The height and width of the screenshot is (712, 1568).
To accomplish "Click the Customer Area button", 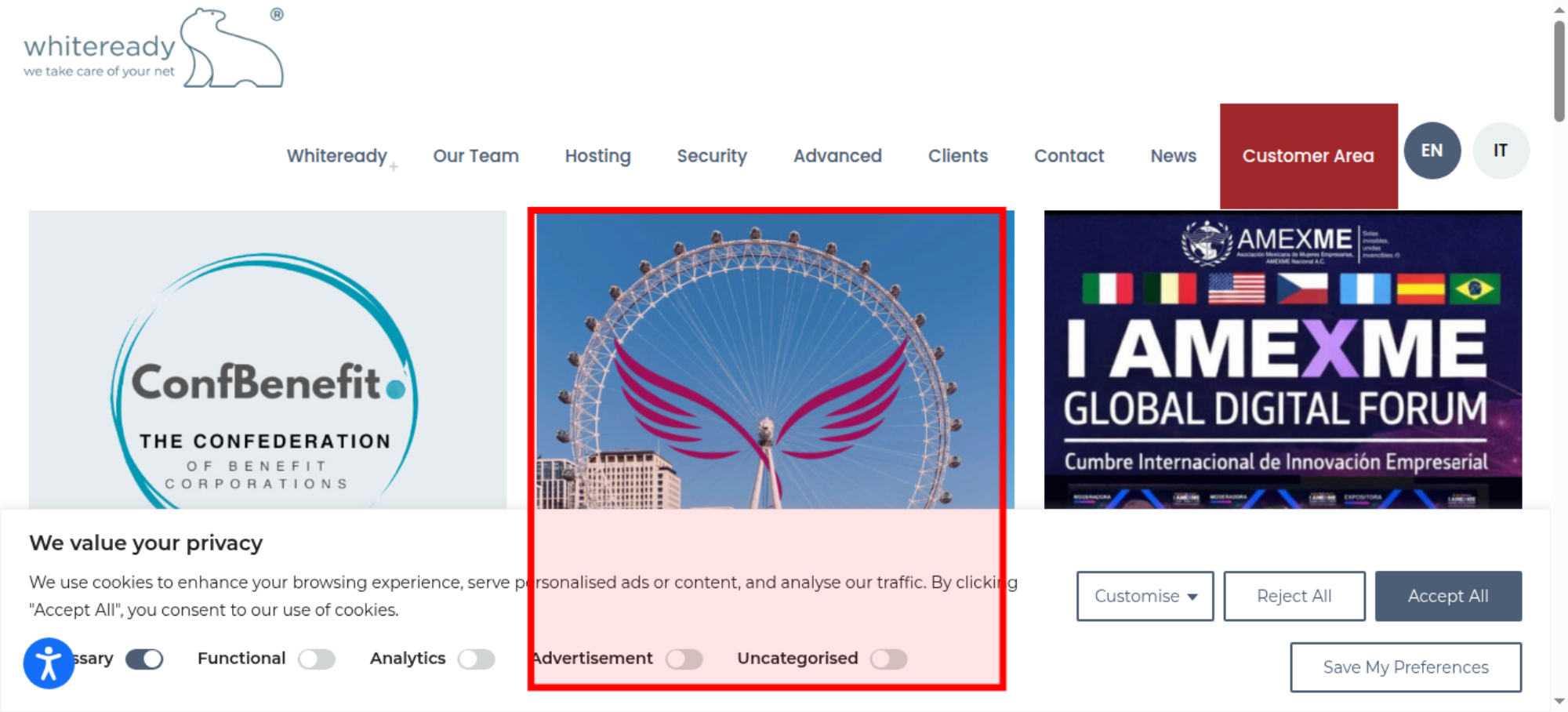I will pyautogui.click(x=1308, y=156).
